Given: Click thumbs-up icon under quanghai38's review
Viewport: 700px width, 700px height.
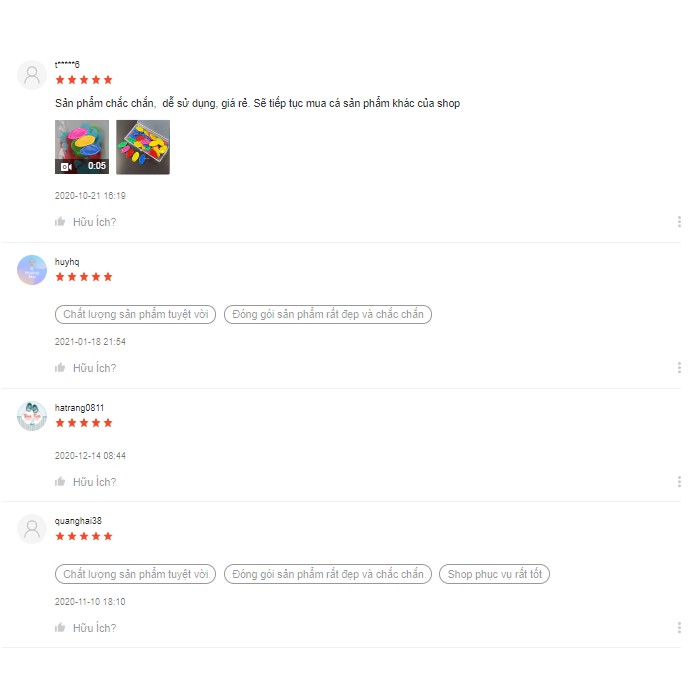Looking at the screenshot, I should coord(60,628).
